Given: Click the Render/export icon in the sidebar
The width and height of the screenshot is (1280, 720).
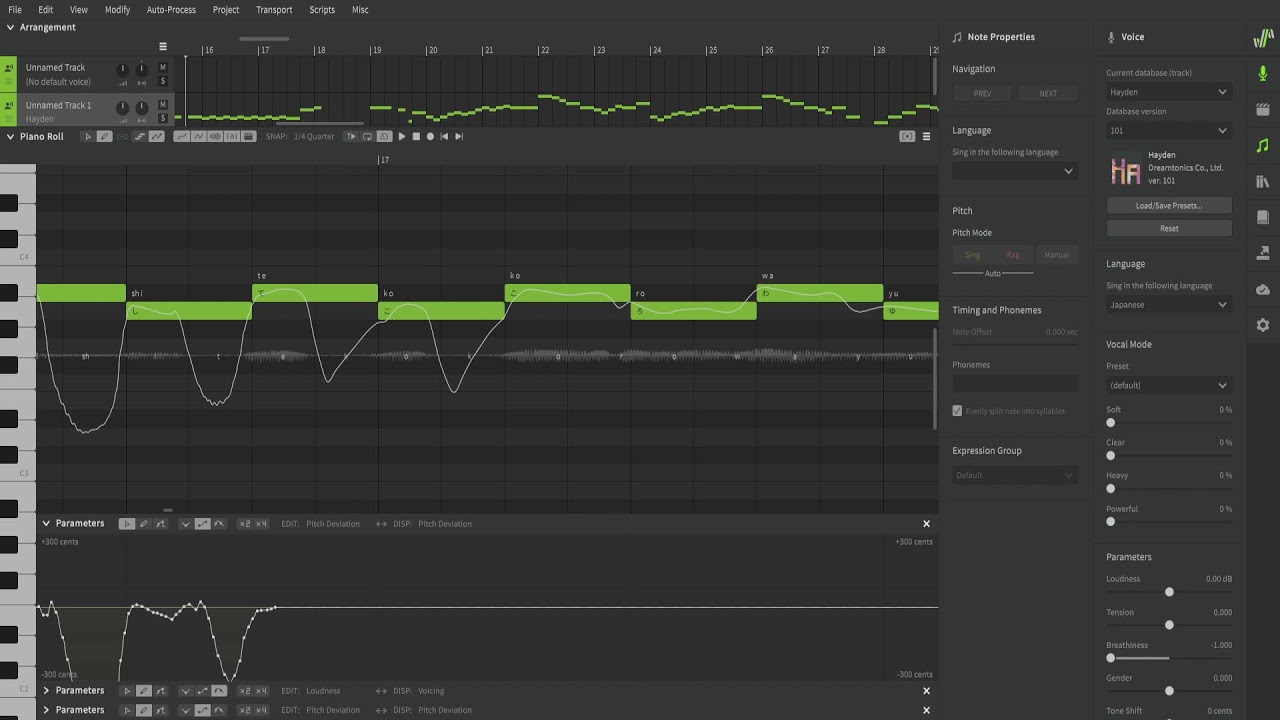Looking at the screenshot, I should (1263, 253).
